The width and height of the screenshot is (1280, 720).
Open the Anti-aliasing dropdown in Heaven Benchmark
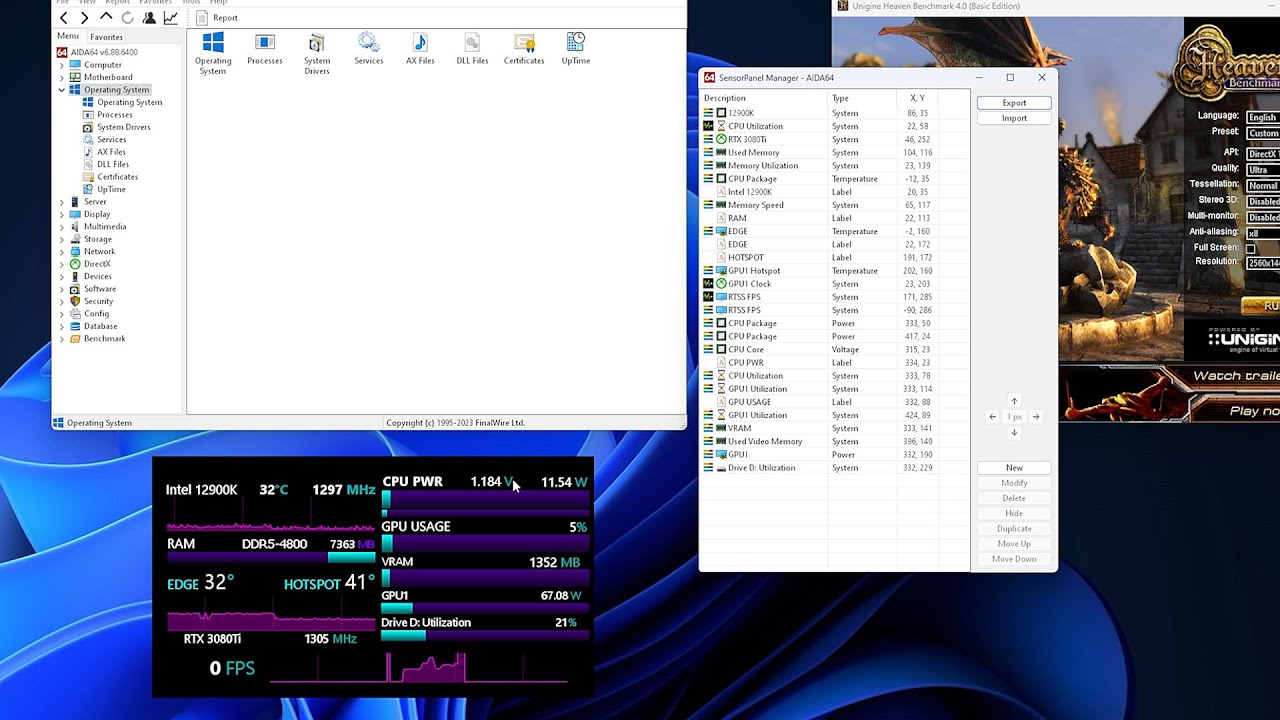tap(1262, 233)
